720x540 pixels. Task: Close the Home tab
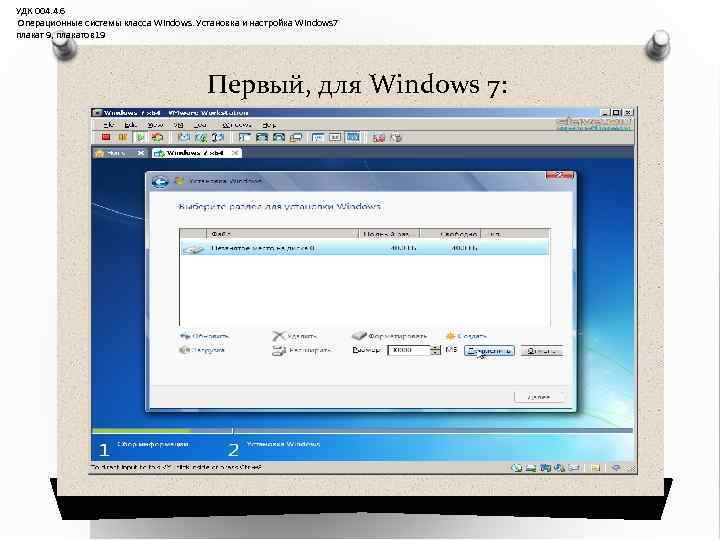141,153
